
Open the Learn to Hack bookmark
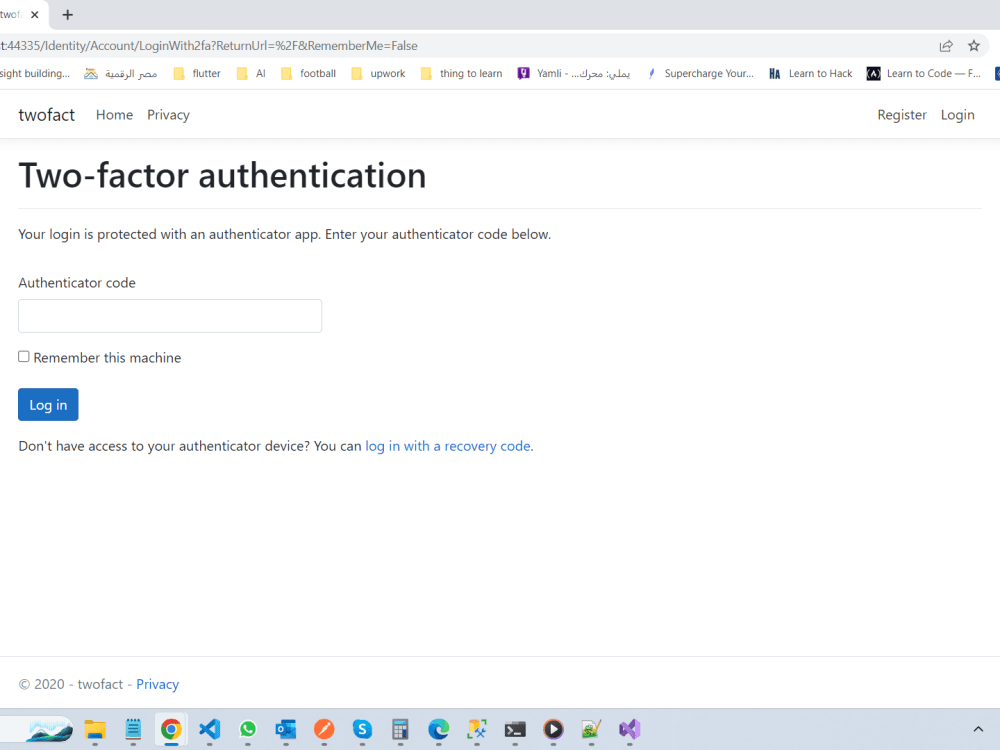810,72
